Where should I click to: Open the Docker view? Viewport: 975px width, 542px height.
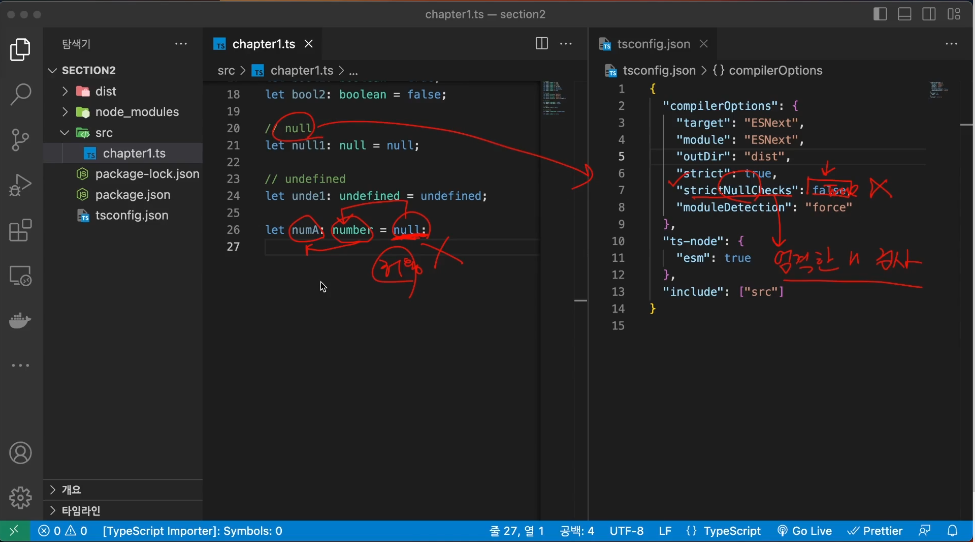coord(21,321)
